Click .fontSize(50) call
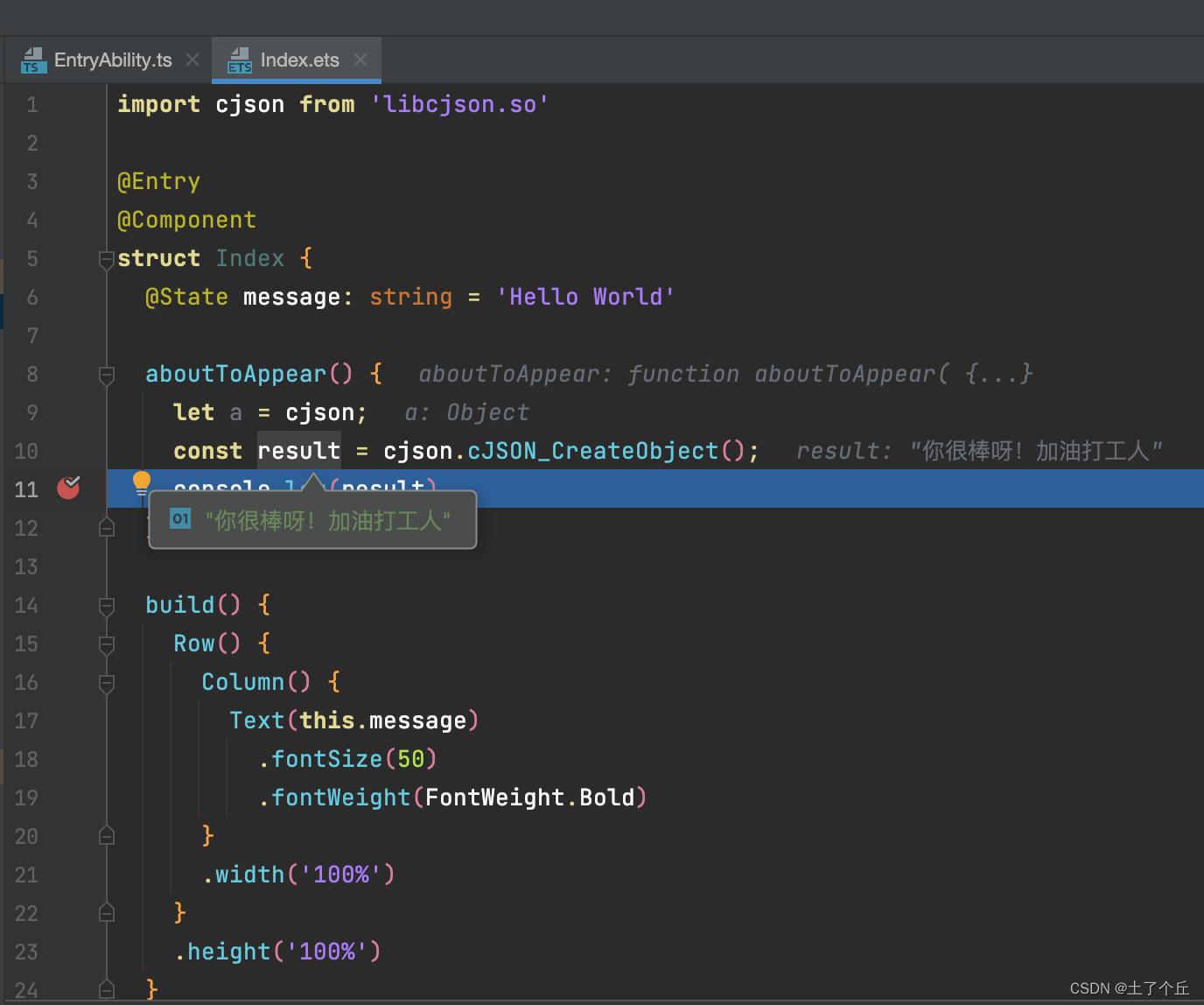The height and width of the screenshot is (1005, 1204). [347, 759]
